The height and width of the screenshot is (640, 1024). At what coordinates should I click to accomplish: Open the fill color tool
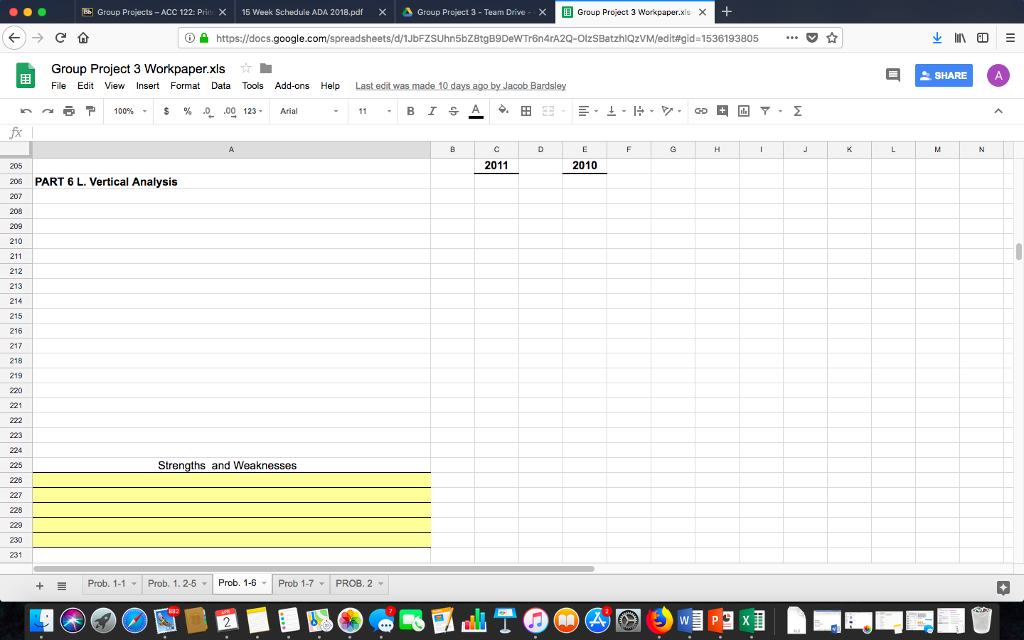pyautogui.click(x=504, y=111)
